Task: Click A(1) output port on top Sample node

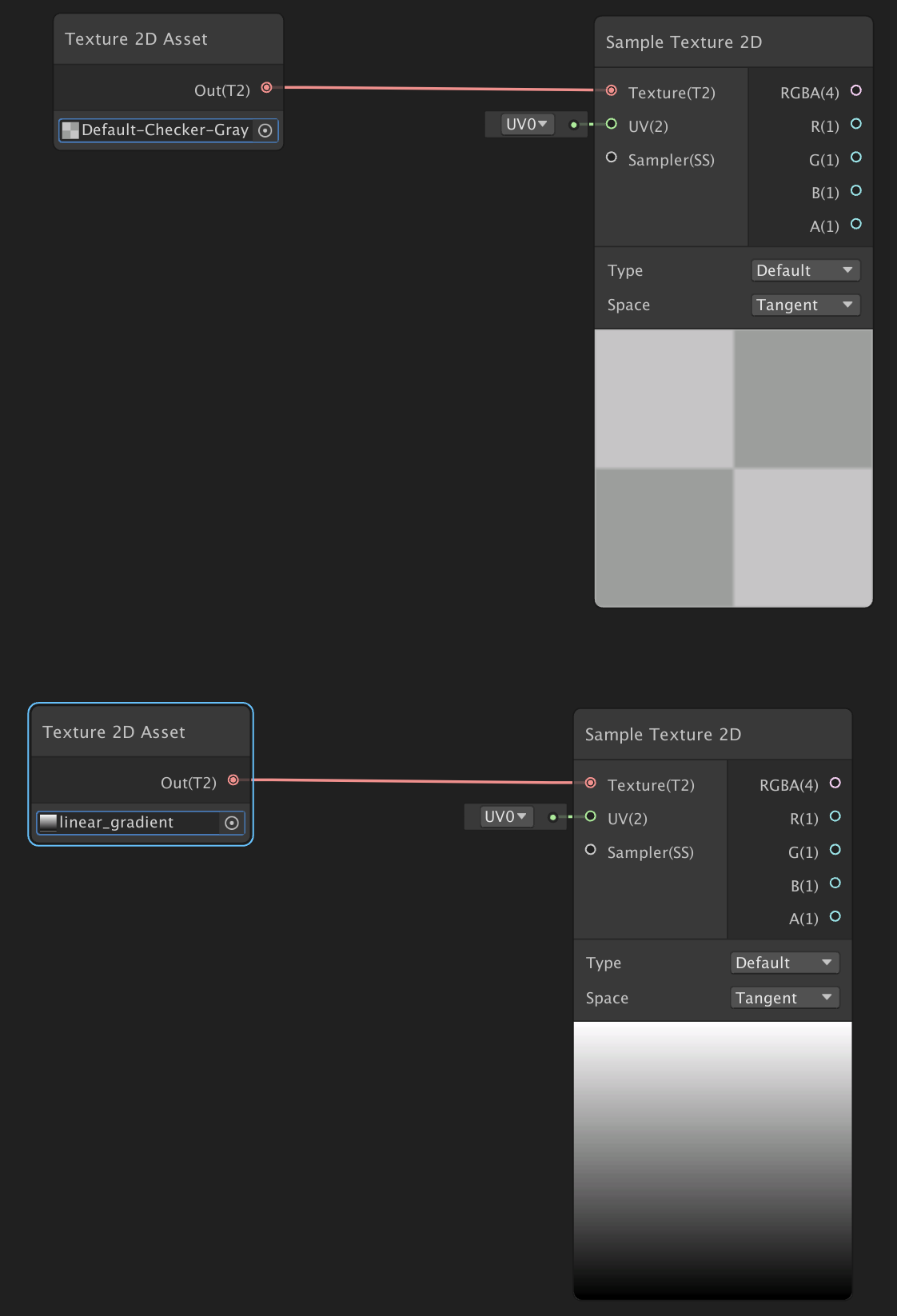Action: coord(856,225)
